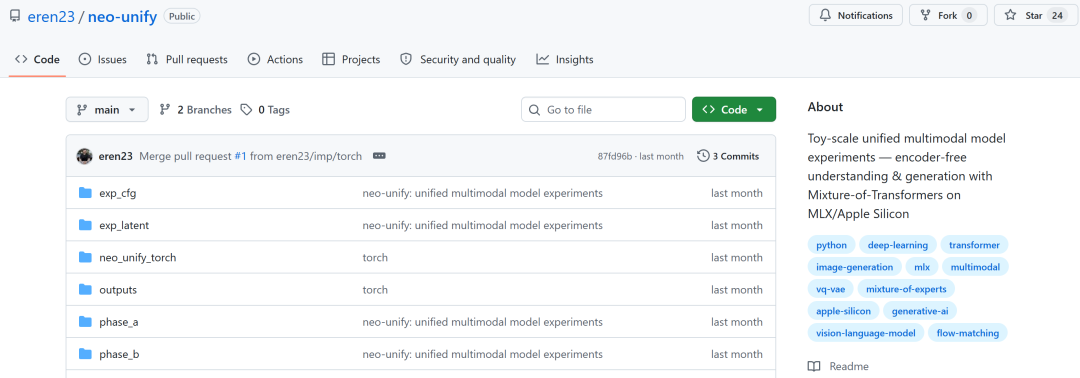Switch to the Actions tab

[276, 59]
